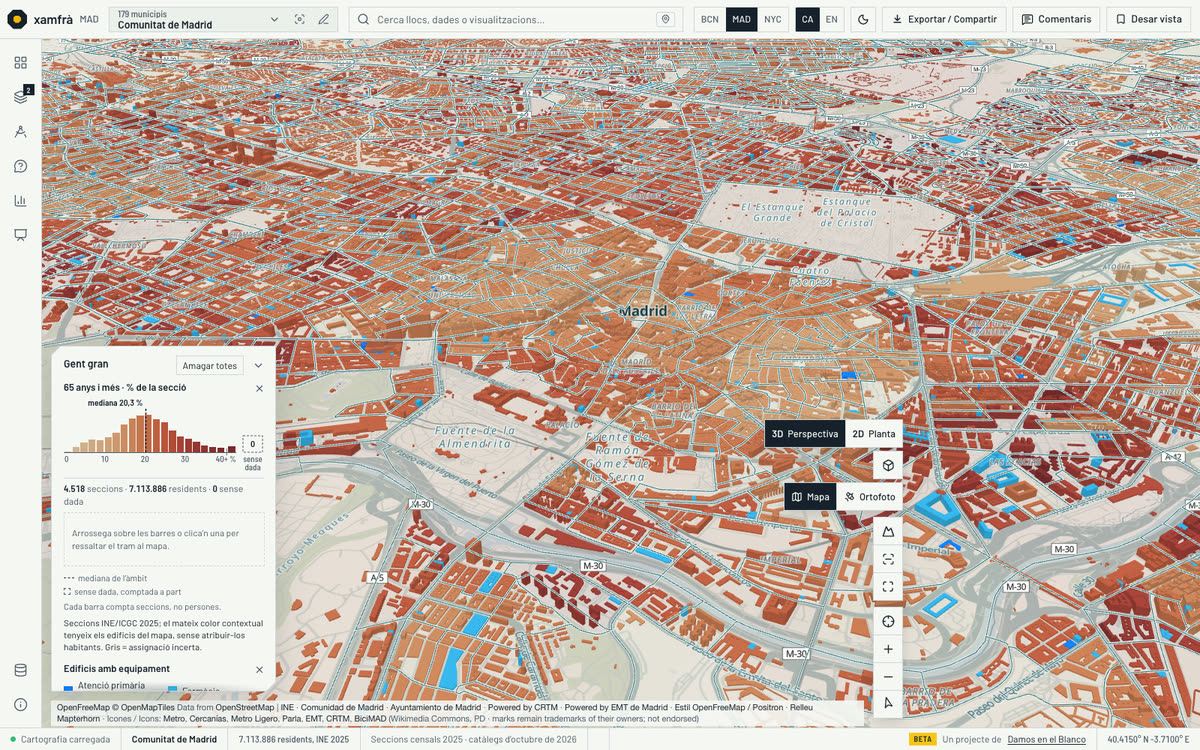Open the info icon at sidebar bottom
The width and height of the screenshot is (1200, 750).
click(x=20, y=704)
